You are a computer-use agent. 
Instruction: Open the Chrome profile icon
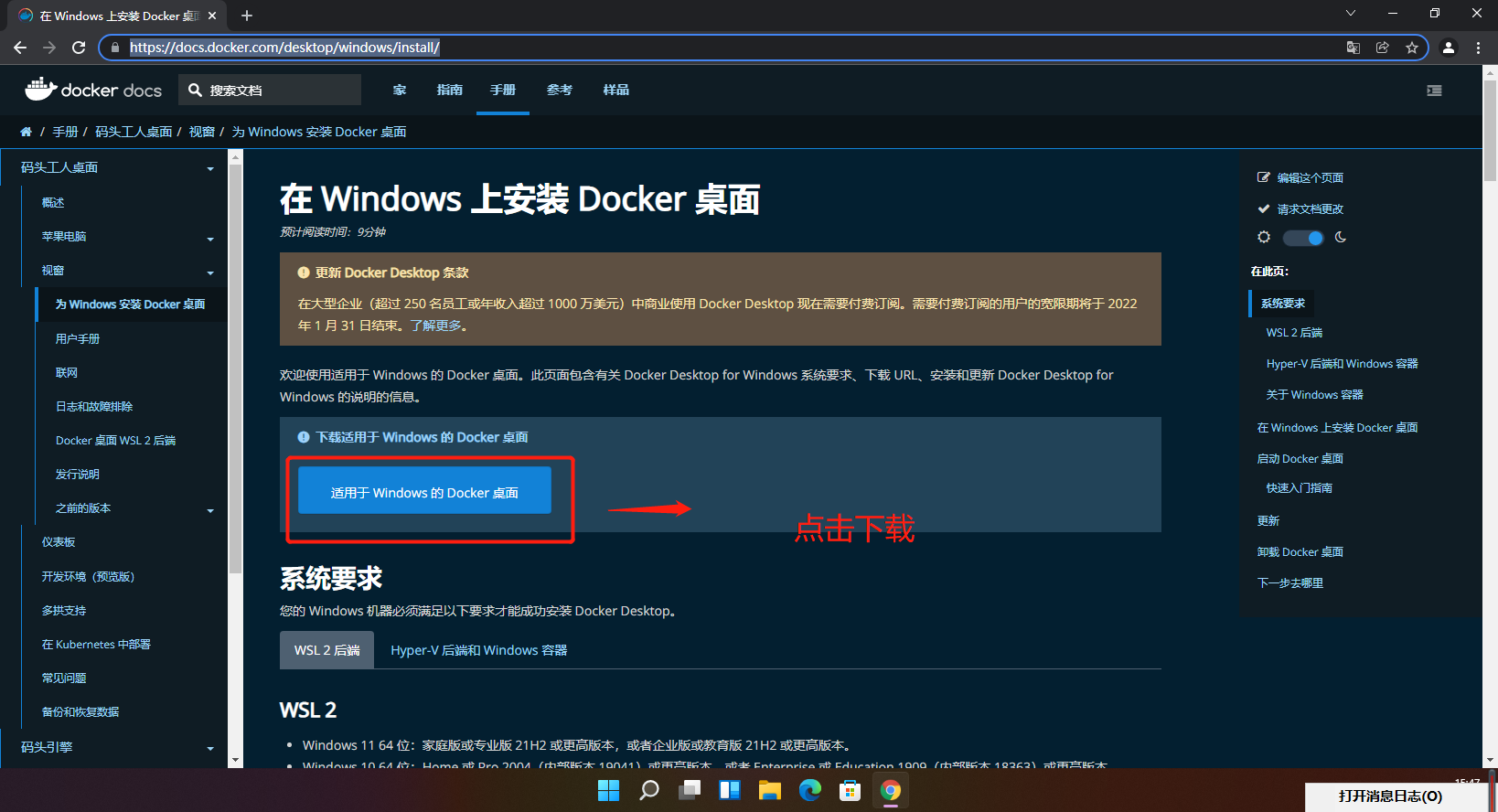(1449, 48)
